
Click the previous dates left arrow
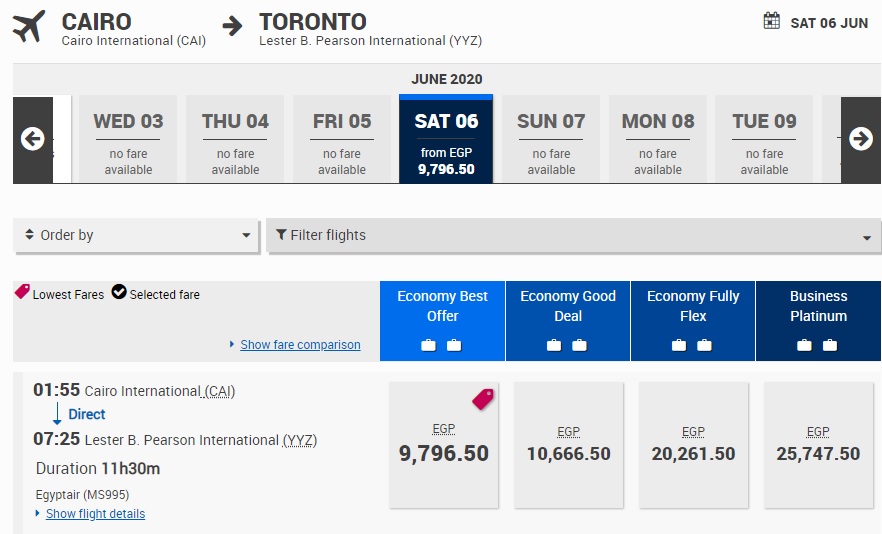pos(33,139)
